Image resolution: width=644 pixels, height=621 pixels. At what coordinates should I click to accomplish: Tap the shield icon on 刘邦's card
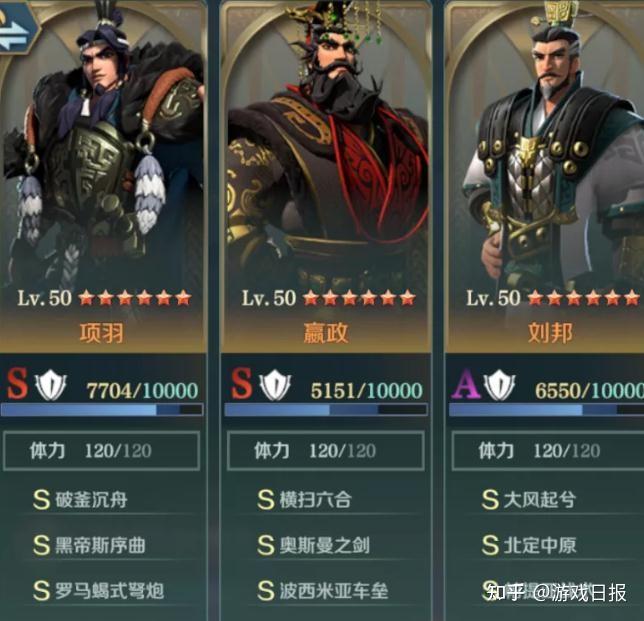tap(499, 384)
